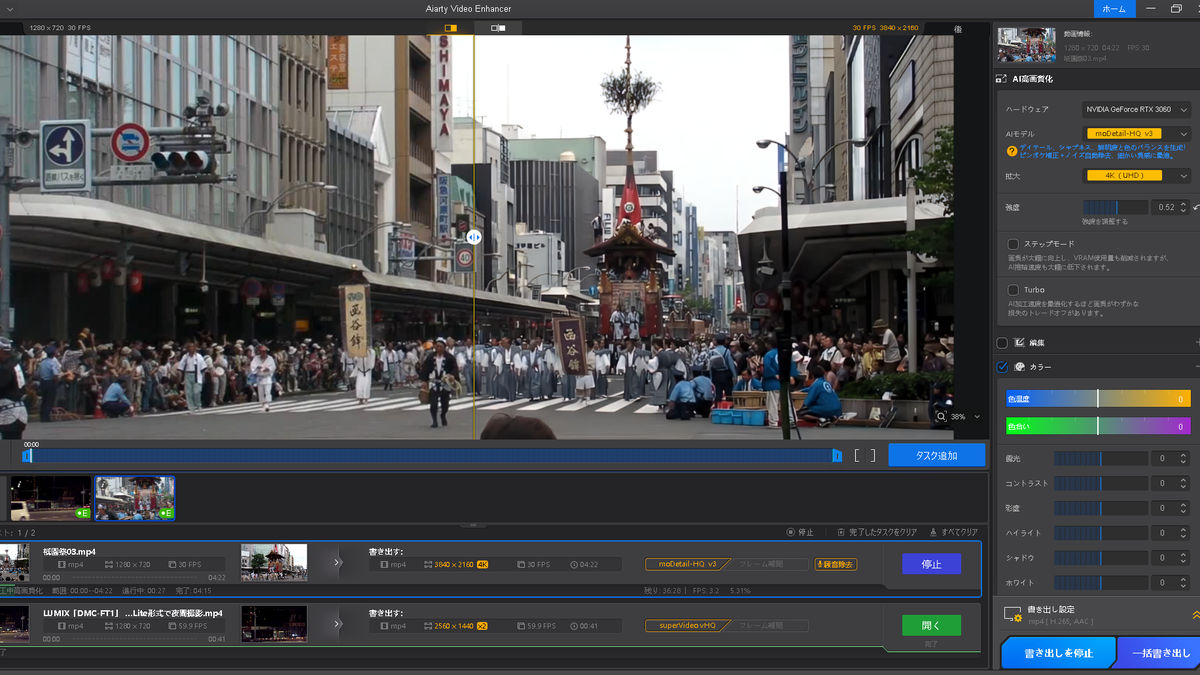The height and width of the screenshot is (675, 1200).
Task: Select side-by-side preview mode icon
Action: [498, 28]
